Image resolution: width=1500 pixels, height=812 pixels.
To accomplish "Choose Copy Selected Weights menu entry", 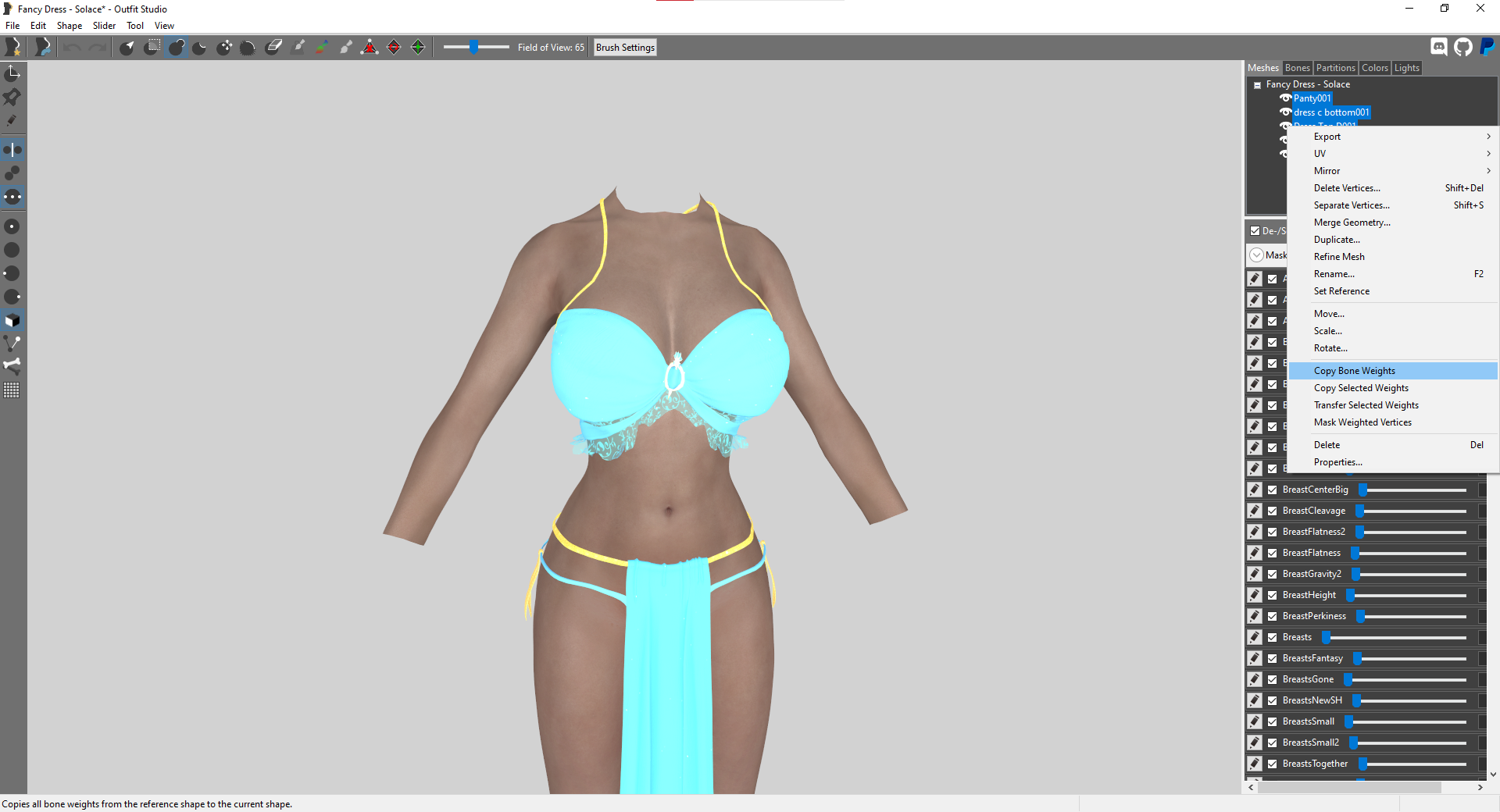I will [1393, 388].
